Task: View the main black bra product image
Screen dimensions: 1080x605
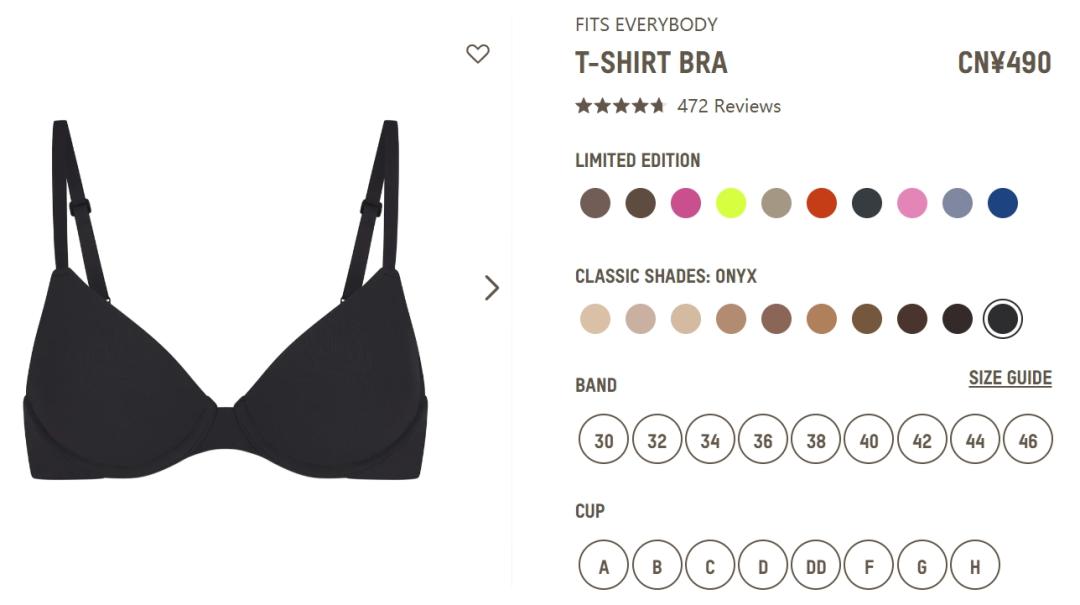Action: [x=226, y=300]
